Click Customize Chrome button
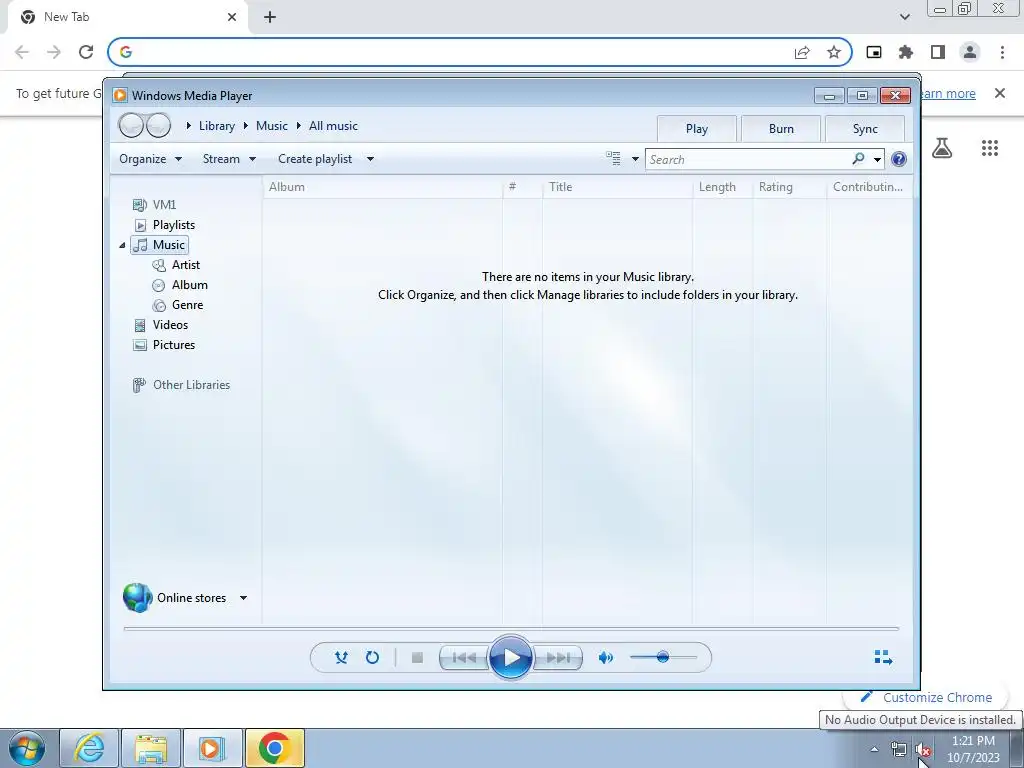Image resolution: width=1024 pixels, height=768 pixels. [x=926, y=697]
